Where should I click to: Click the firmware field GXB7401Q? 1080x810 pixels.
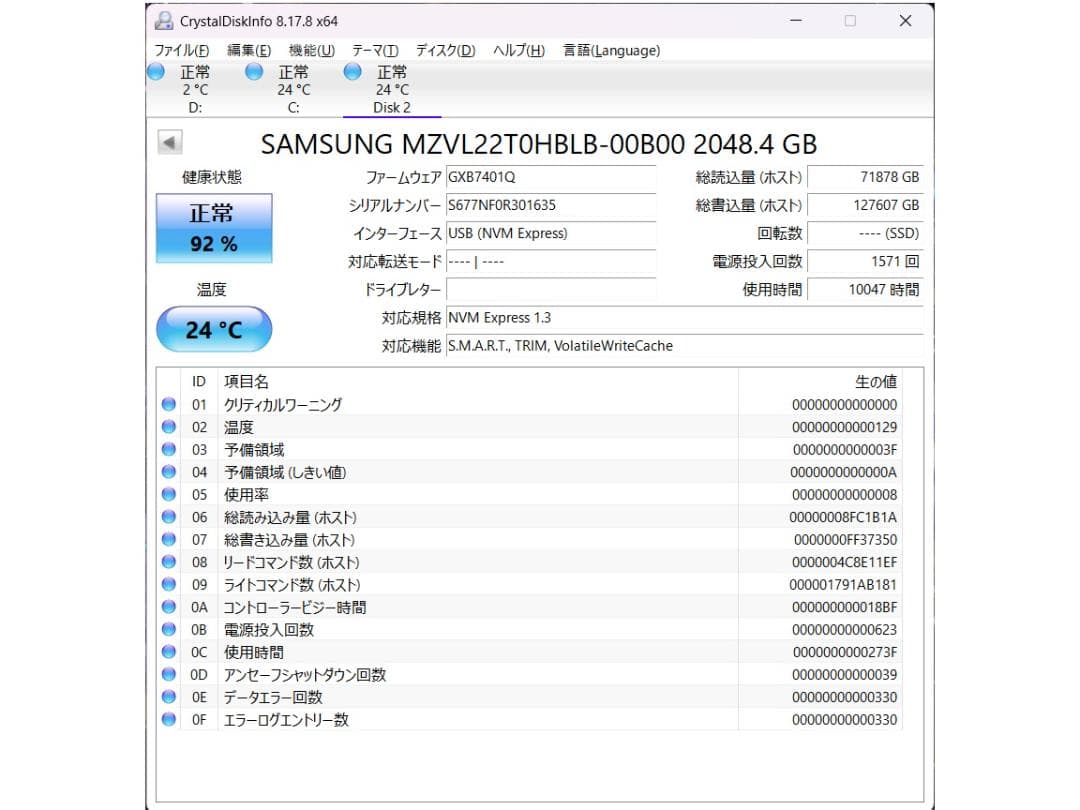pyautogui.click(x=550, y=177)
